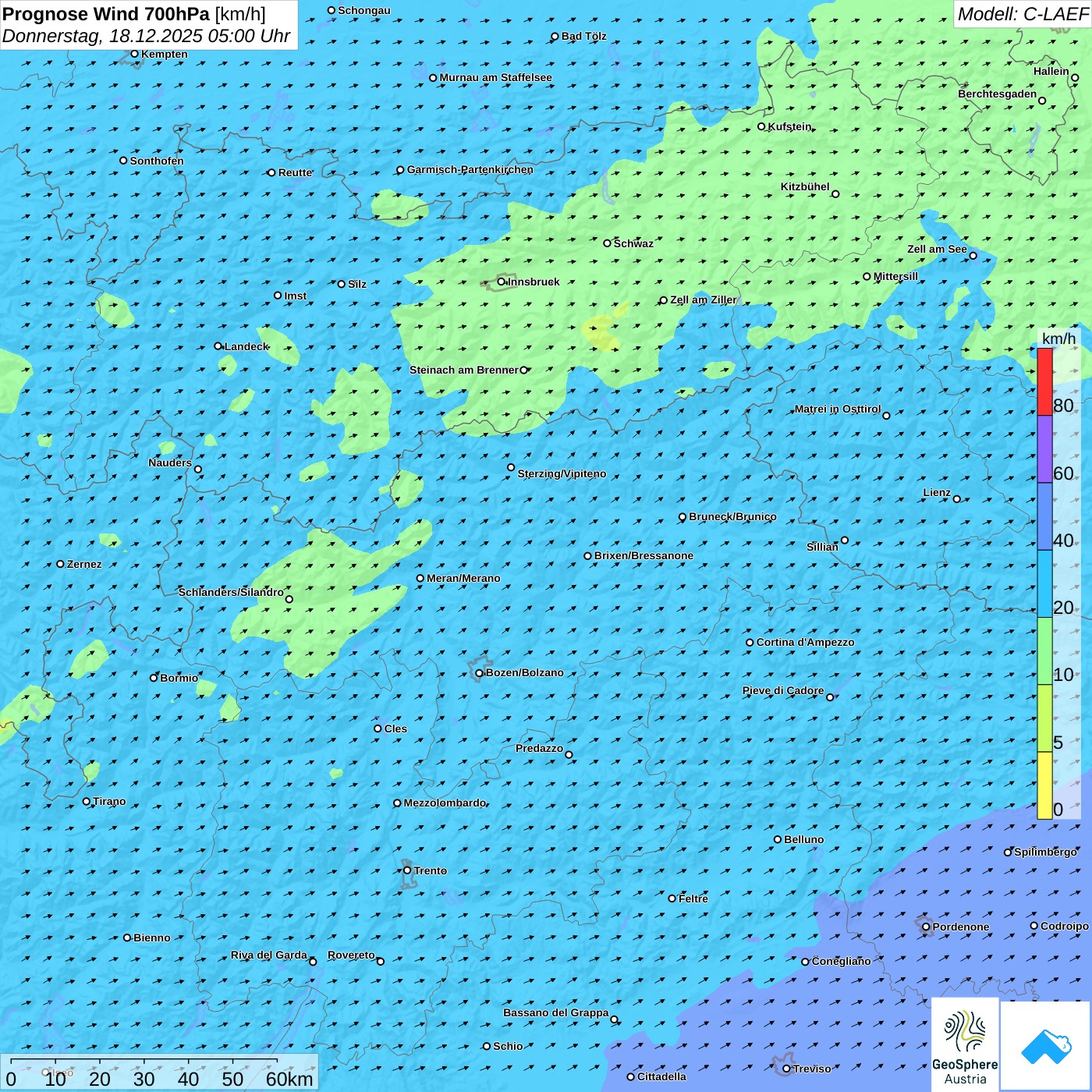The height and width of the screenshot is (1092, 1092).
Task: Click the 'Codroipo' label
Action: (x=1065, y=926)
